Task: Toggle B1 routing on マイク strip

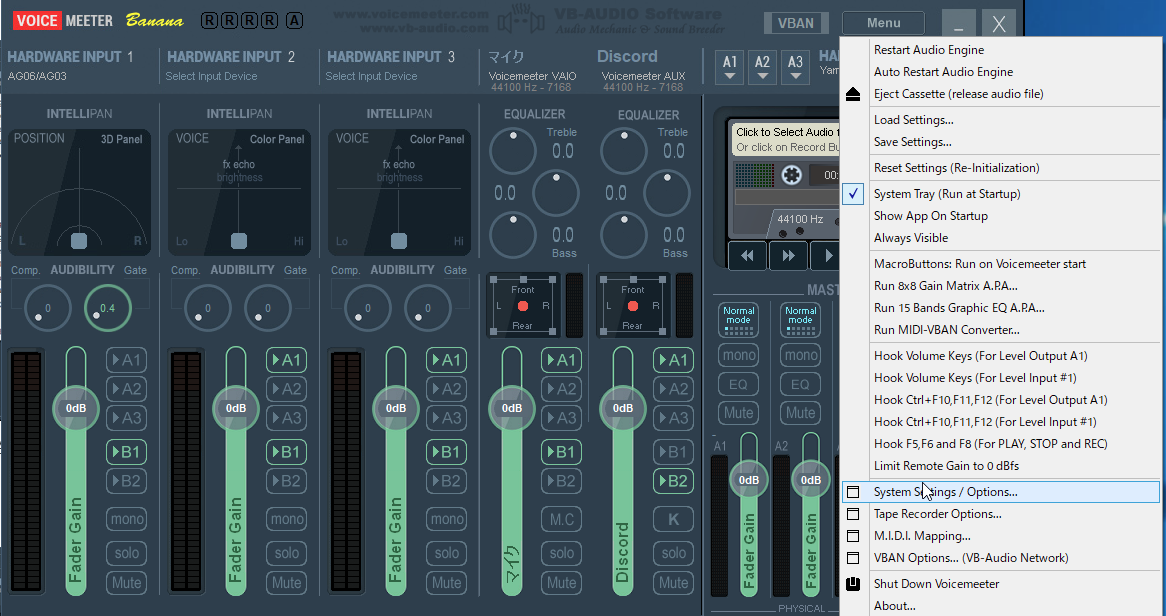Action: pos(561,452)
